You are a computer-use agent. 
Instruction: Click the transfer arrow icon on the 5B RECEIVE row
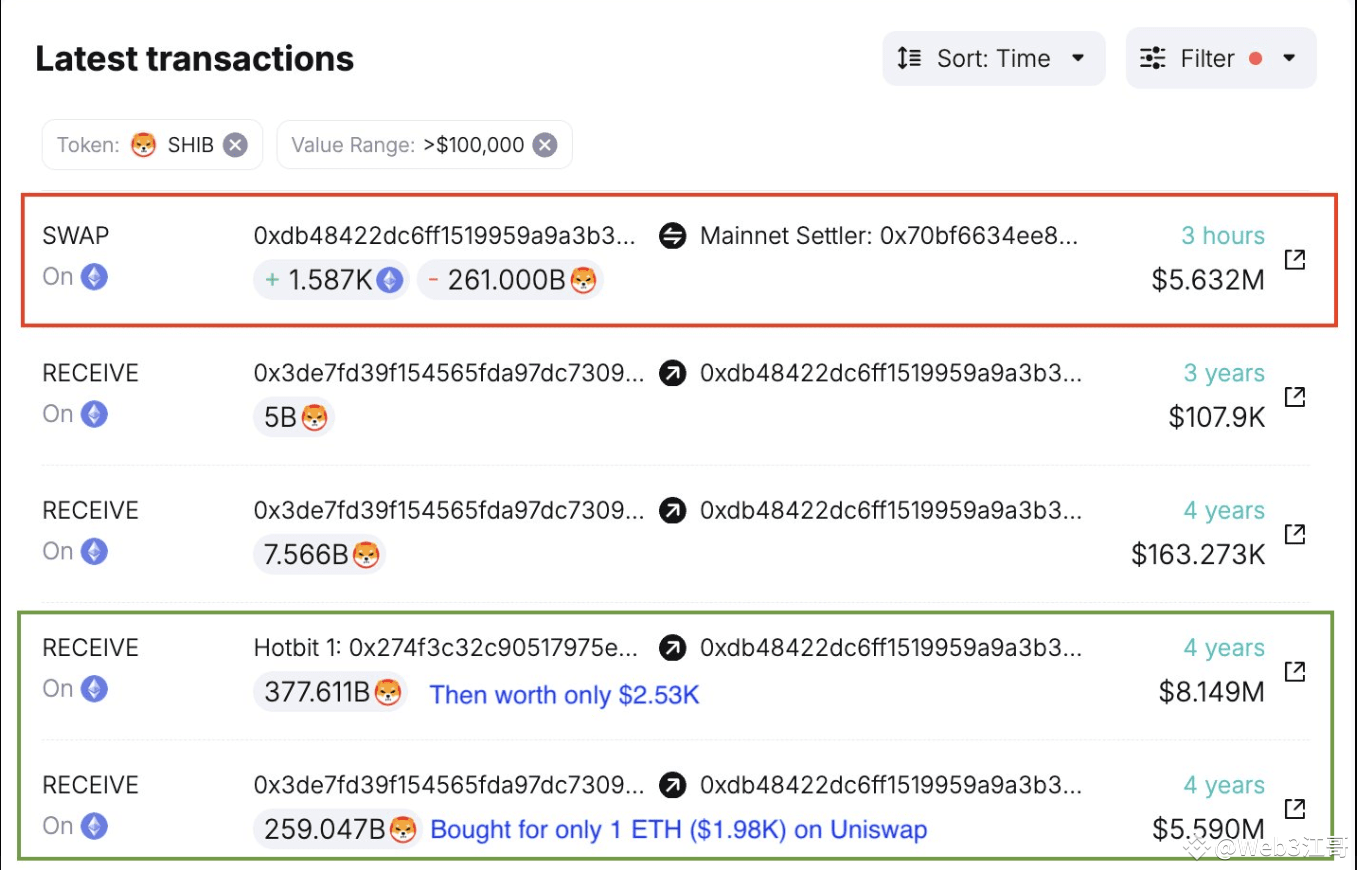(x=673, y=373)
